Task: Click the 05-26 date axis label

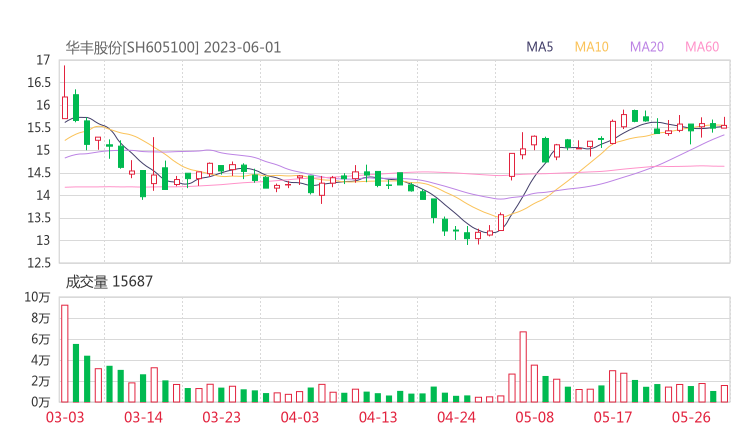Action: click(x=691, y=417)
